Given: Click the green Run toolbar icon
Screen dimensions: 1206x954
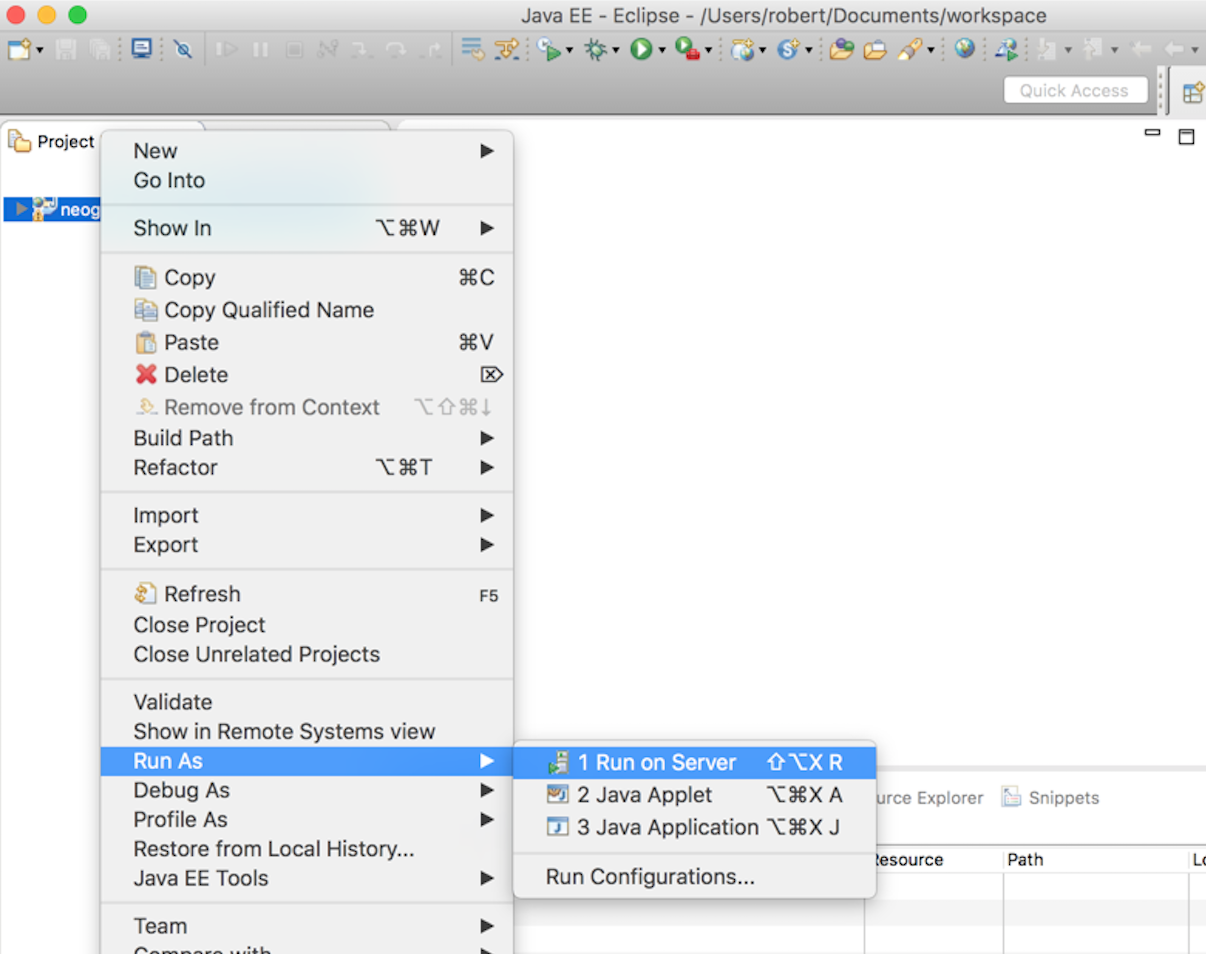Looking at the screenshot, I should 641,49.
